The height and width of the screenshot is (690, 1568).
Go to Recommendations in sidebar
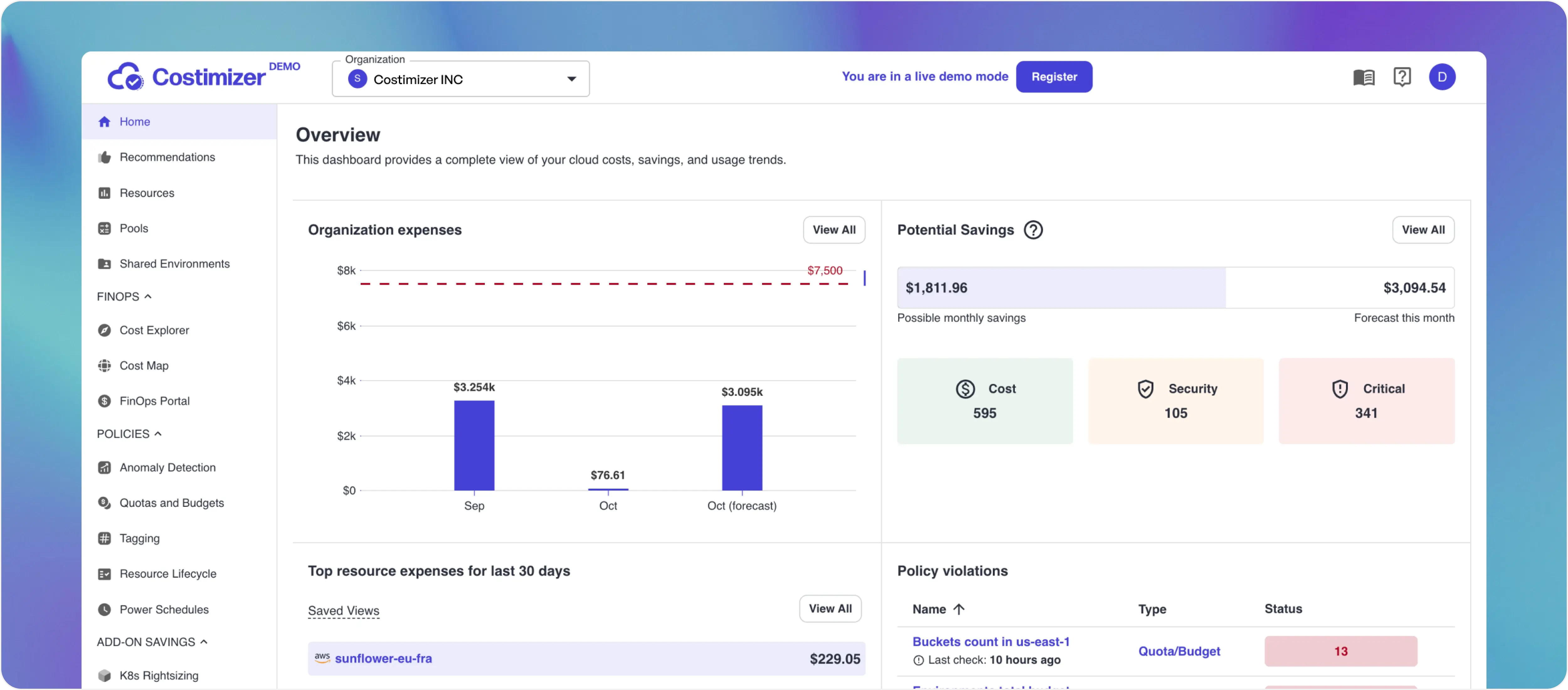167,157
